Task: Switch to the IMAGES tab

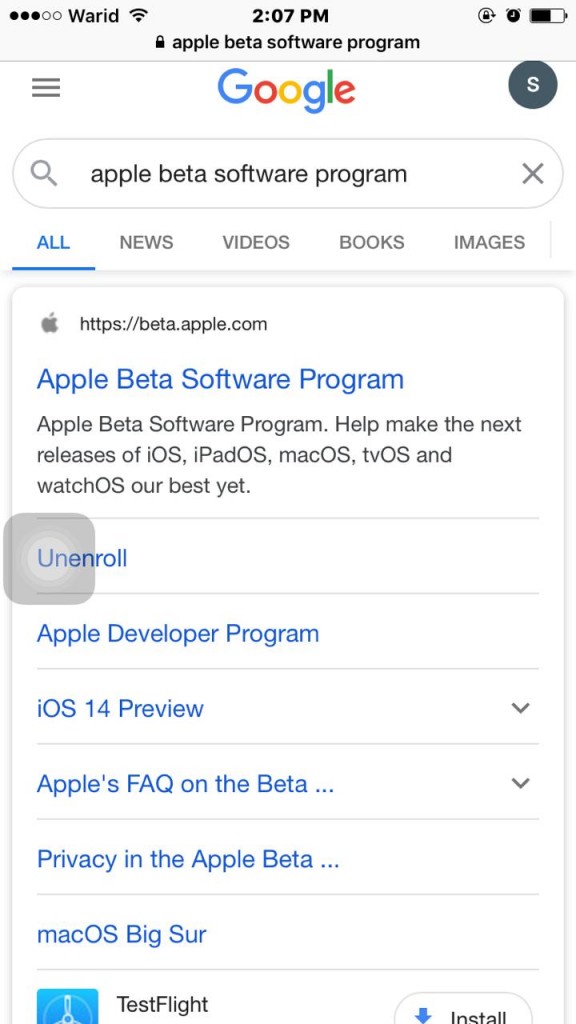Action: click(489, 242)
